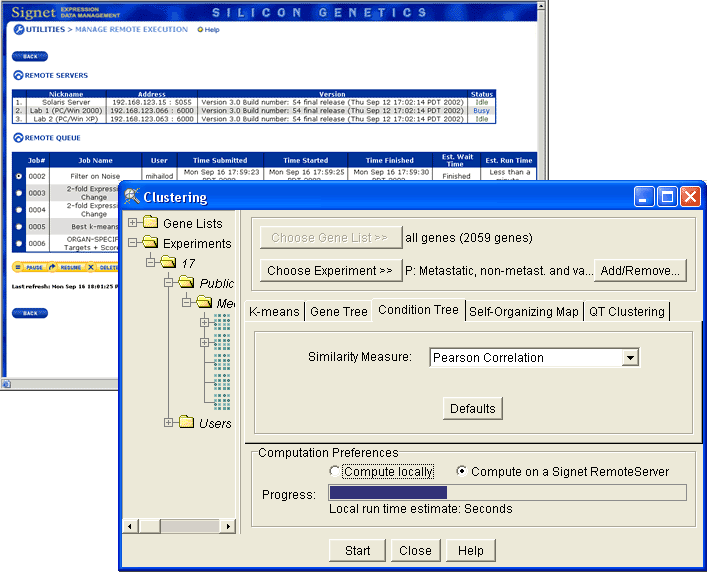
Task: Click the clustering progress bar
Action: pos(507,492)
